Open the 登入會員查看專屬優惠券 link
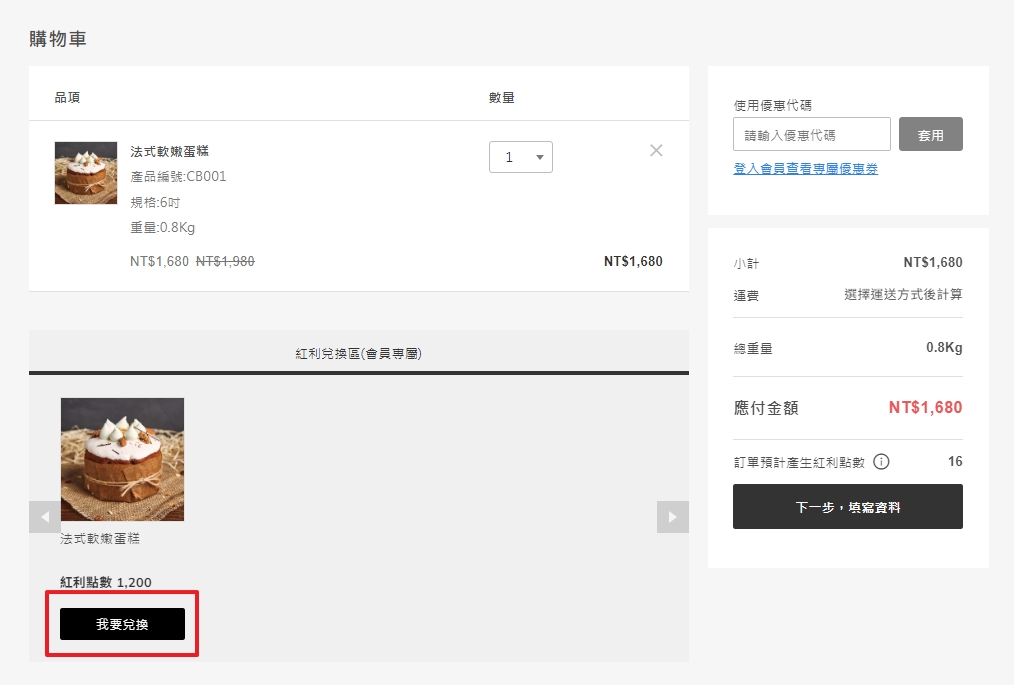The height and width of the screenshot is (685, 1014). pyautogui.click(x=805, y=169)
